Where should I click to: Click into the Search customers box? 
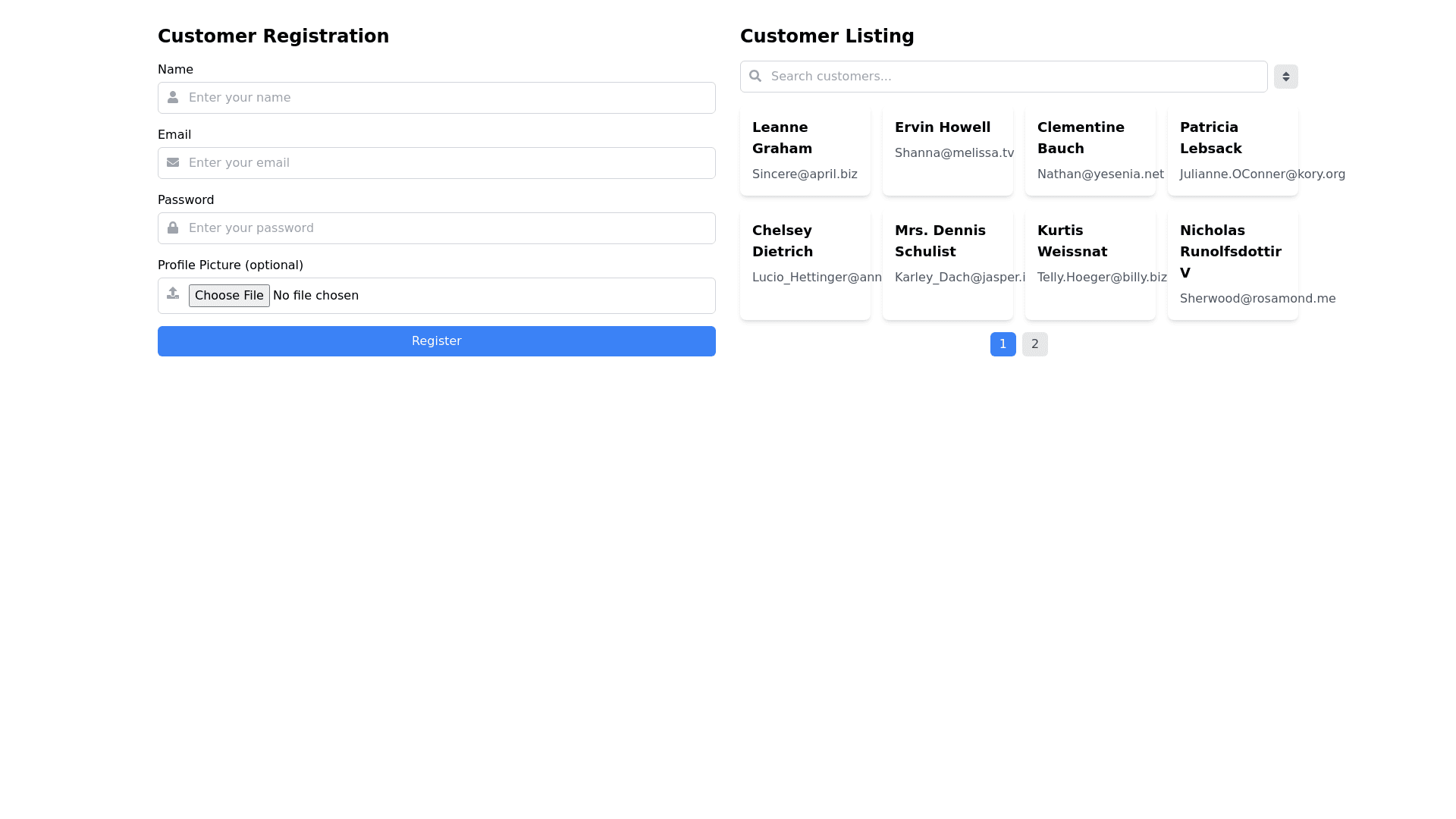coord(1016,77)
